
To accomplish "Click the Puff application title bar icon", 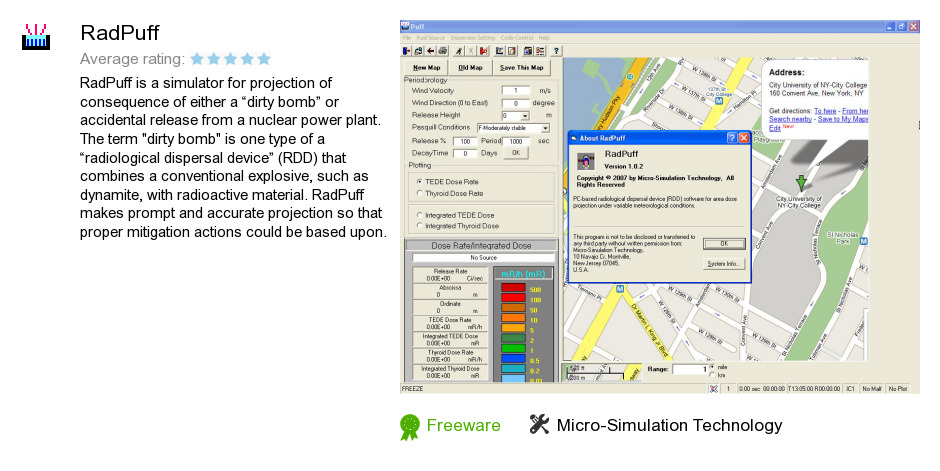I will point(405,26).
